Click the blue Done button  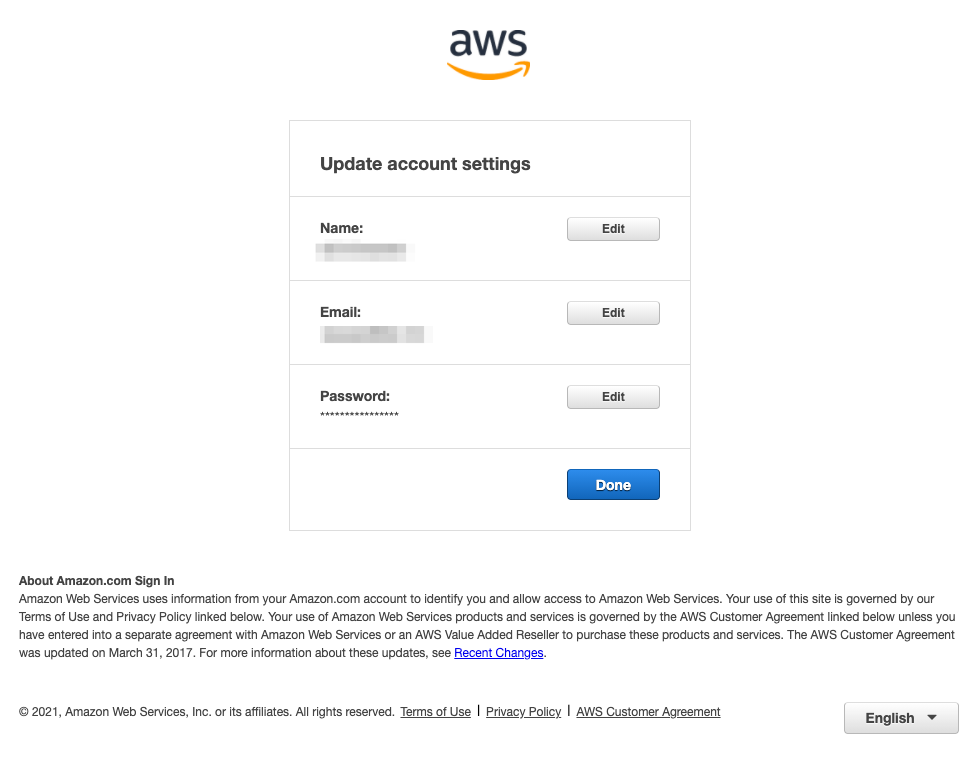click(x=613, y=484)
